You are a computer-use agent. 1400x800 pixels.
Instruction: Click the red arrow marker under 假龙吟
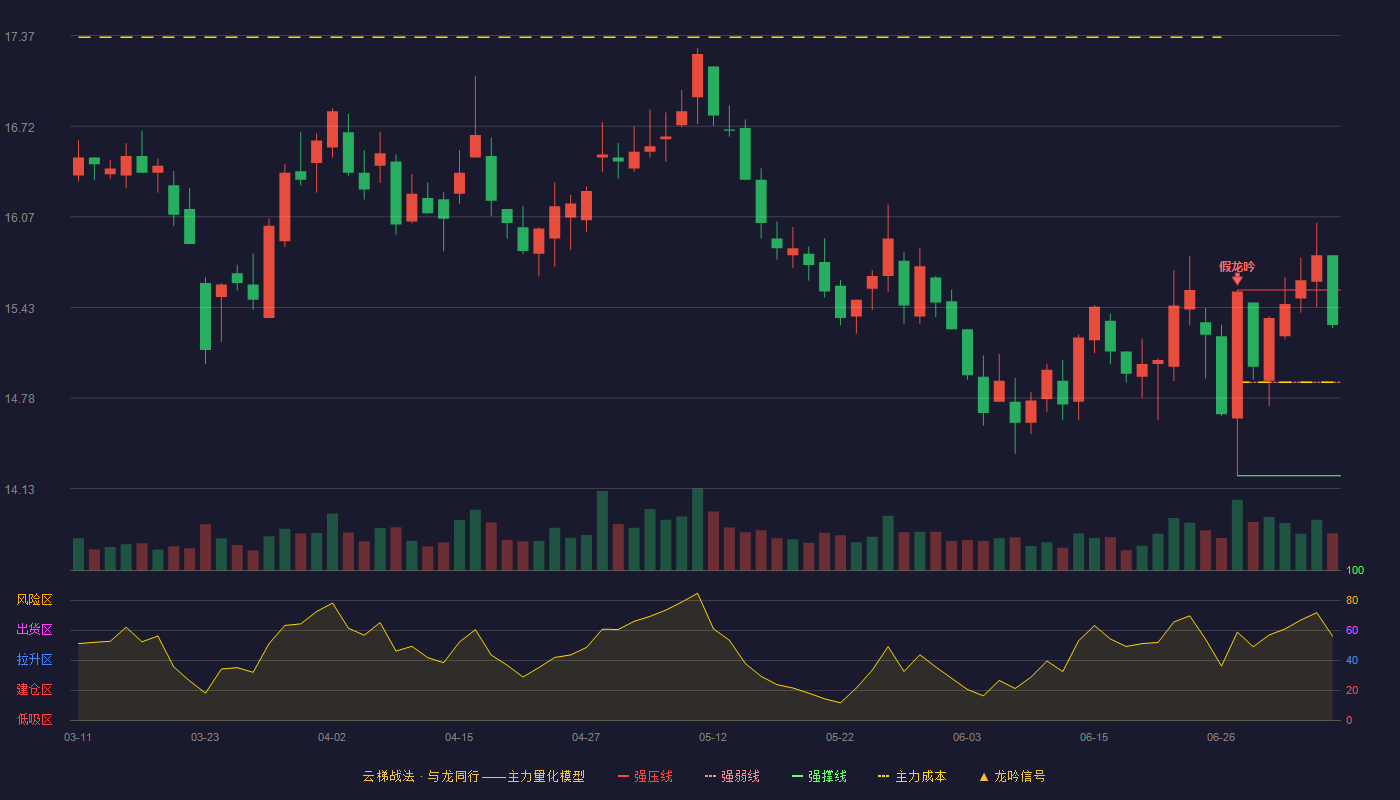[1237, 279]
